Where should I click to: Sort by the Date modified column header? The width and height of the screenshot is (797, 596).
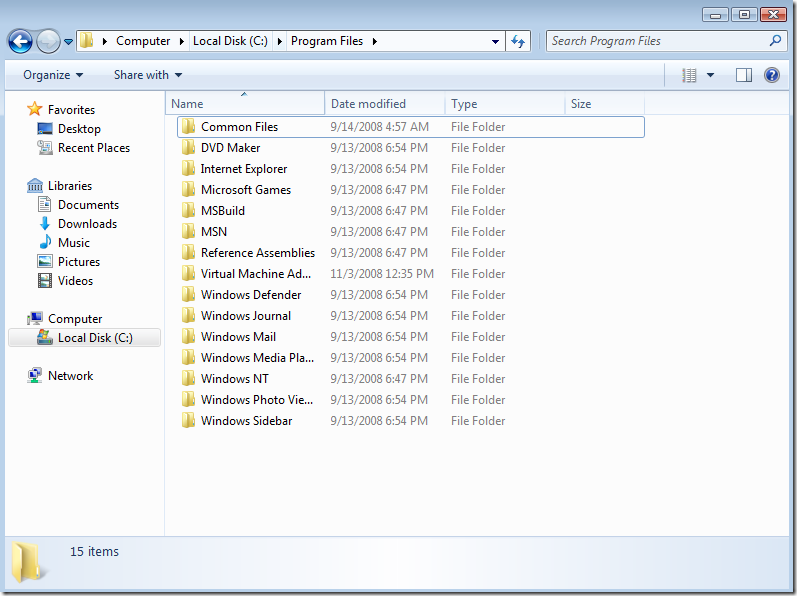(384, 104)
